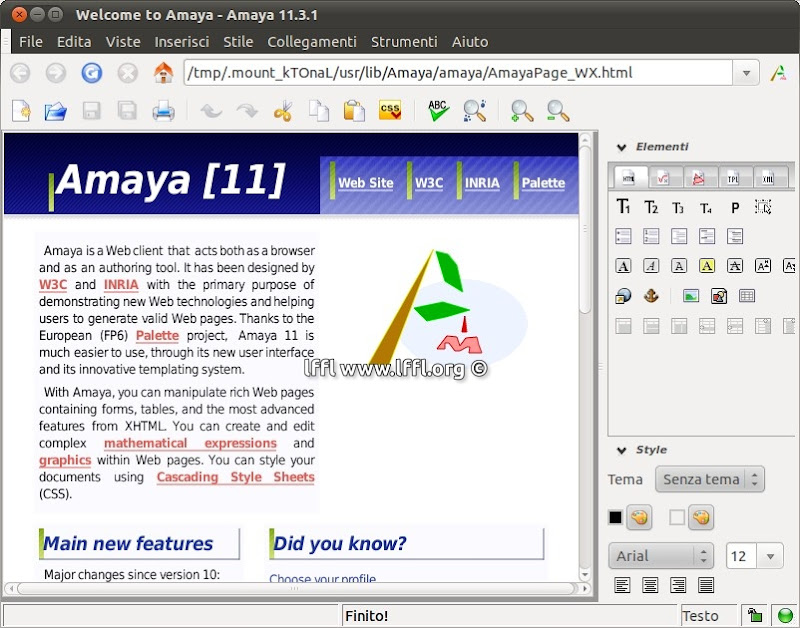800x628 pixels.
Task: Apply bold with the dark A icon
Action: coord(623,265)
